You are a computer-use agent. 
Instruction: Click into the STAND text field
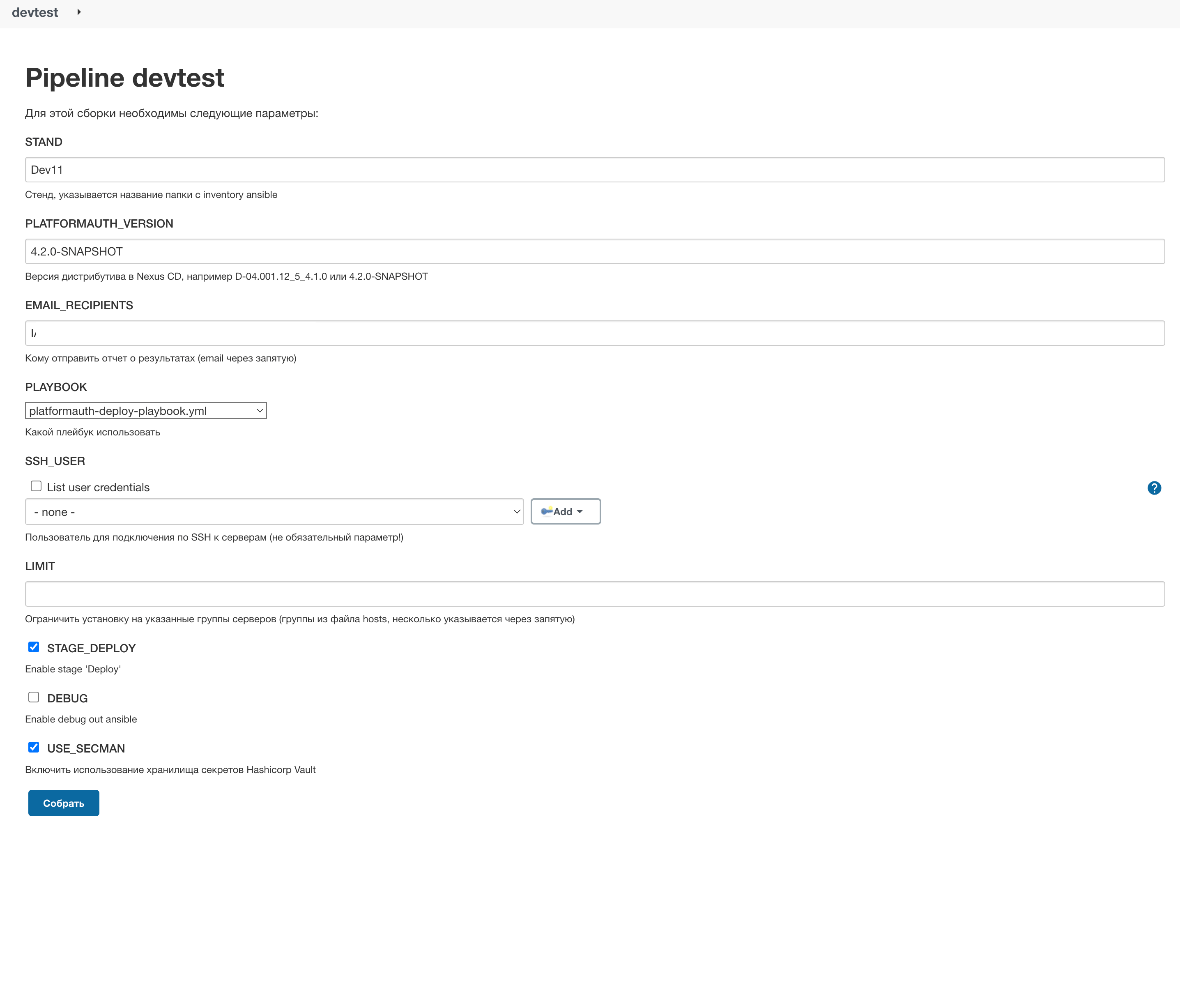click(x=595, y=170)
